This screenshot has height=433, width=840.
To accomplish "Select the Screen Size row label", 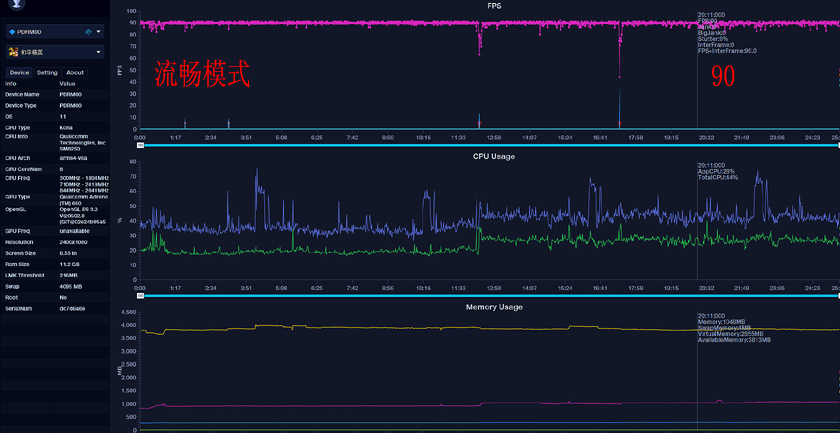I will (x=20, y=253).
